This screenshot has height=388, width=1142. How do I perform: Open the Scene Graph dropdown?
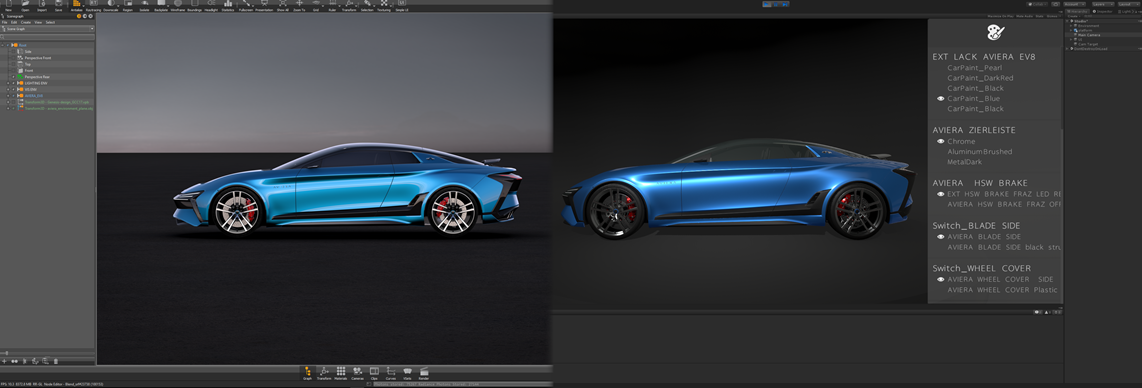pos(48,28)
